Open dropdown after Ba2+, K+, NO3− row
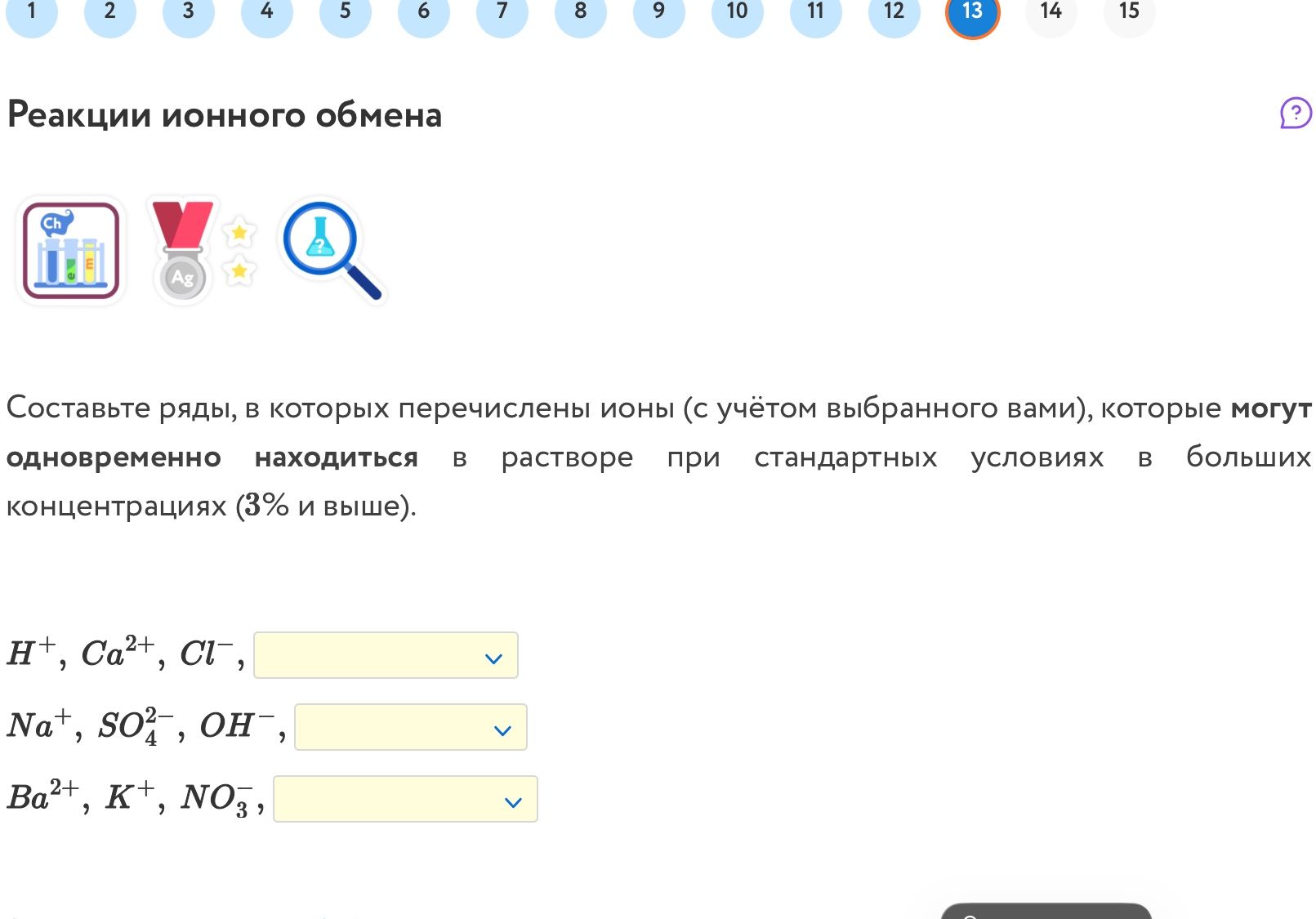 405,799
